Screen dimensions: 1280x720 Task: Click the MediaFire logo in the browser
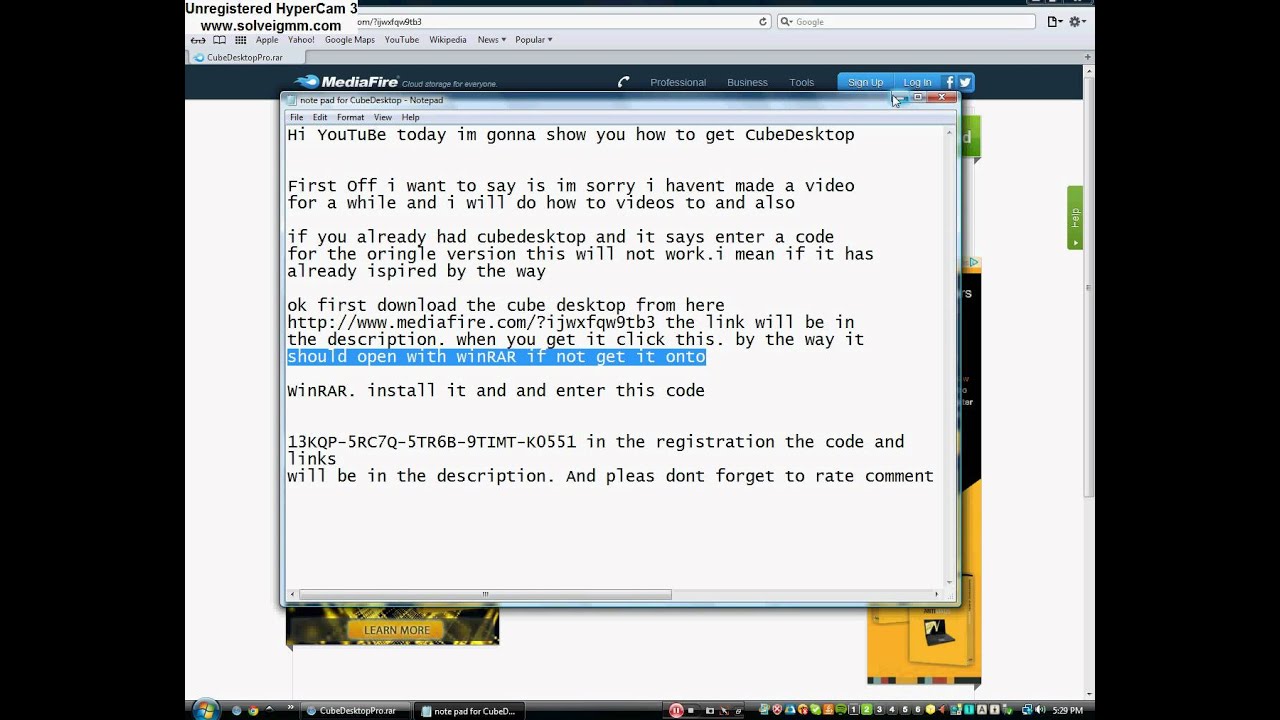[347, 82]
